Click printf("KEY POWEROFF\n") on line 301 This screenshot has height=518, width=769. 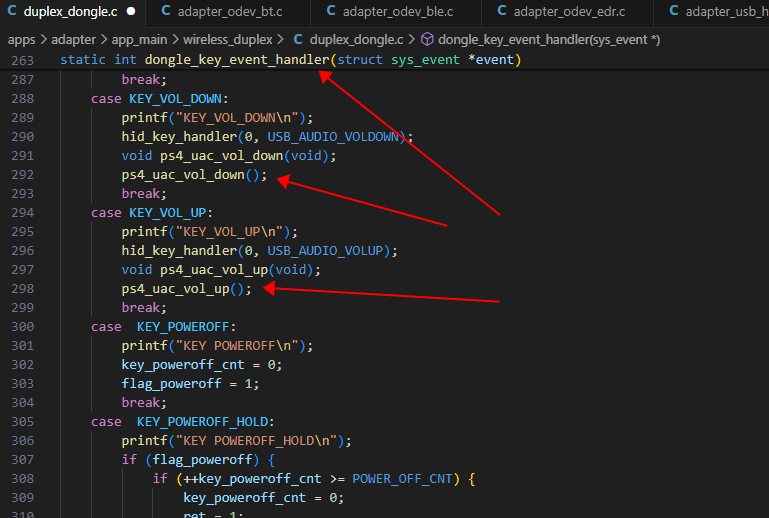217,346
